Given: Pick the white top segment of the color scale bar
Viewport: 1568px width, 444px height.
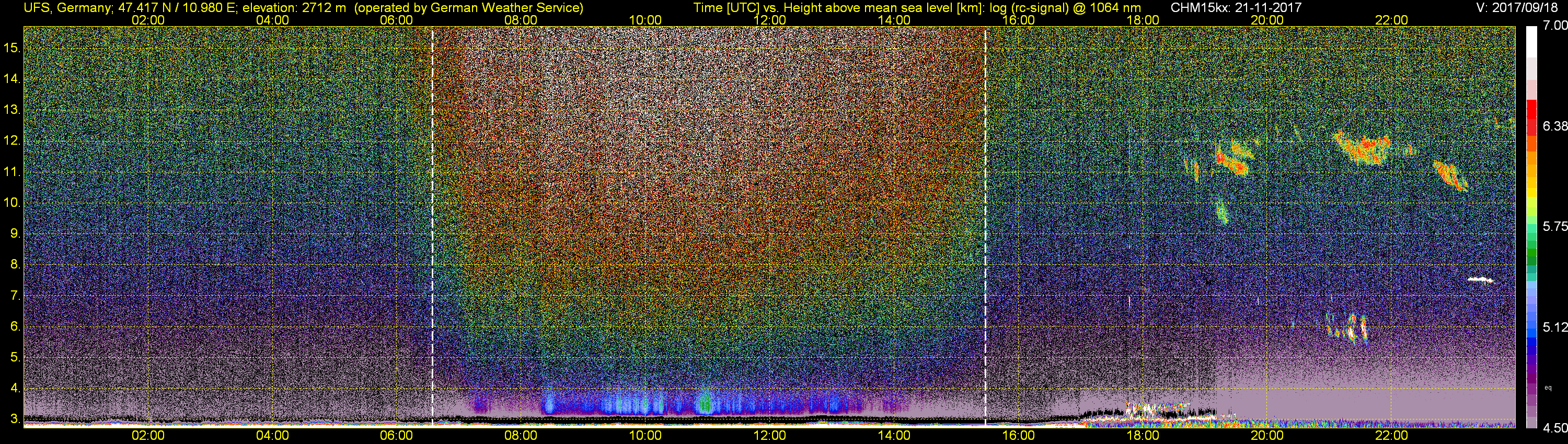Looking at the screenshot, I should pos(1531,43).
